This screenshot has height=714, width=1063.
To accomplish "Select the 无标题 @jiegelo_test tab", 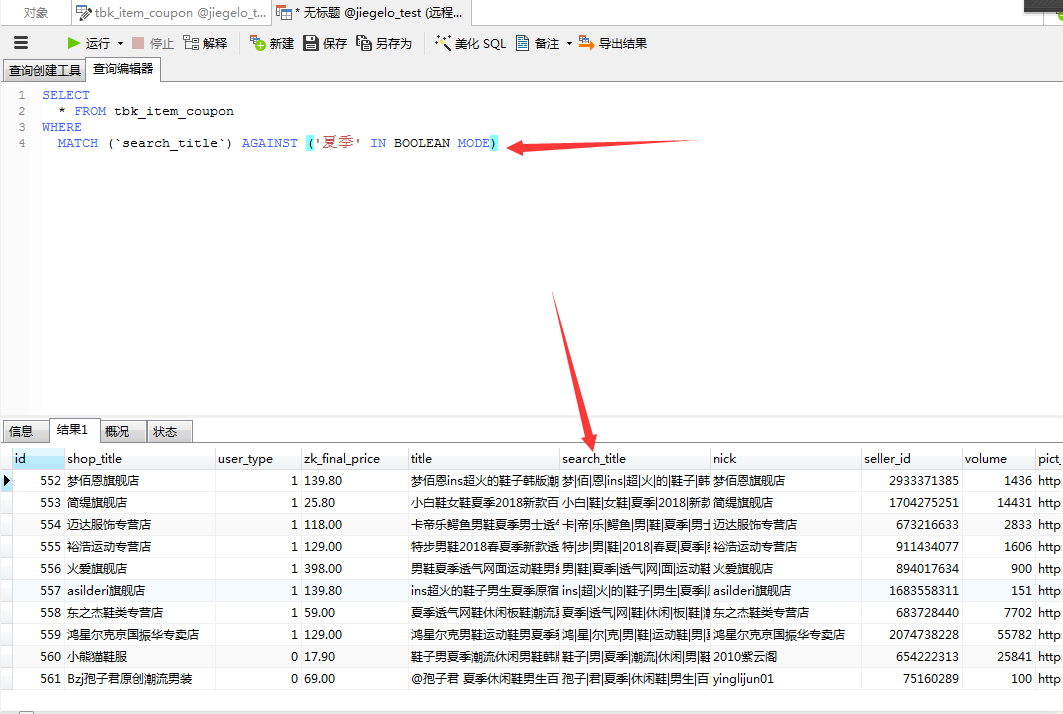I will [x=372, y=12].
